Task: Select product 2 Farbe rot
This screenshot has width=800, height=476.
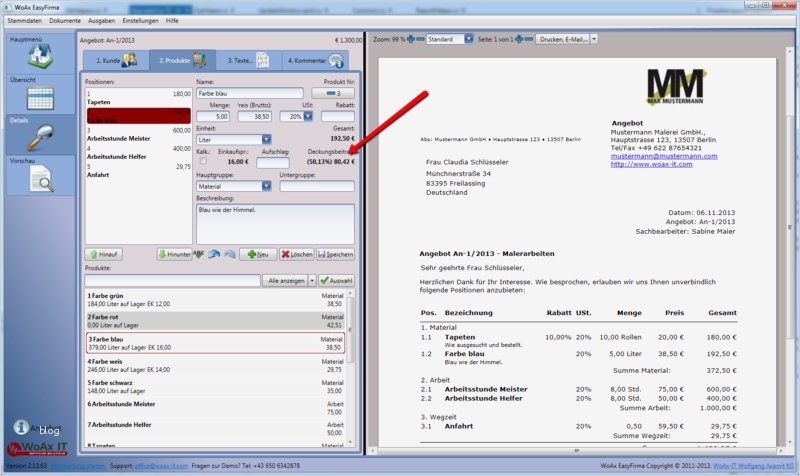Action: click(x=215, y=321)
